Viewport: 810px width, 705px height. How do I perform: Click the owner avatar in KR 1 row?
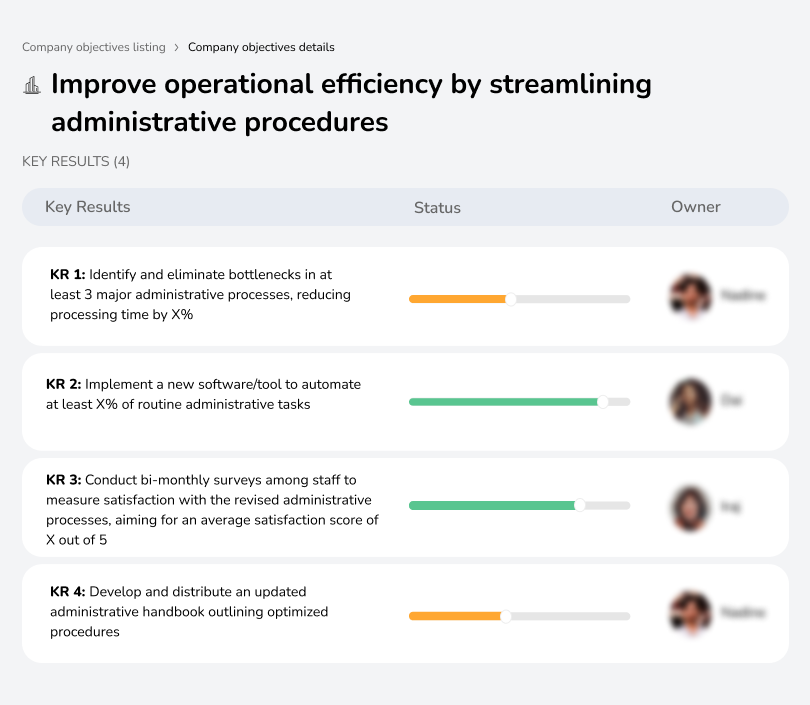pyautogui.click(x=691, y=296)
